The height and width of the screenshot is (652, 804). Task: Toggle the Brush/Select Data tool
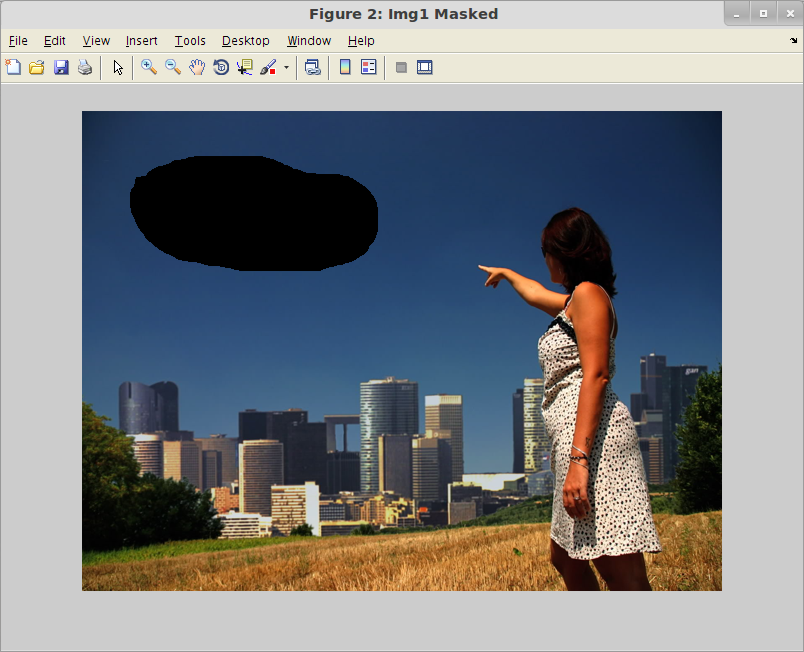click(268, 67)
